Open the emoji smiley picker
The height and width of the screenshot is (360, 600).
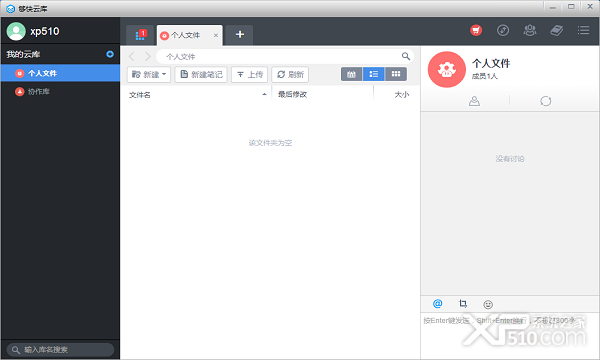[x=488, y=305]
